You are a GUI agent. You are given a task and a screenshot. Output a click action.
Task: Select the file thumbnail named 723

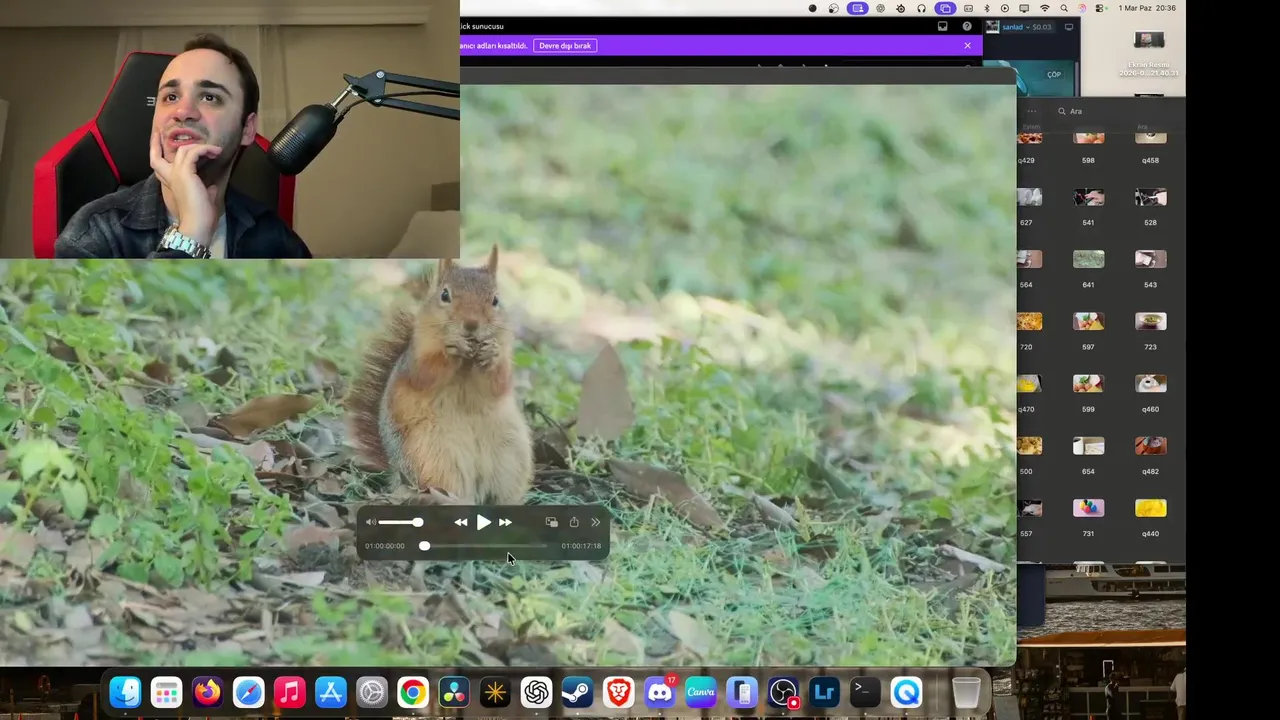coord(1150,321)
